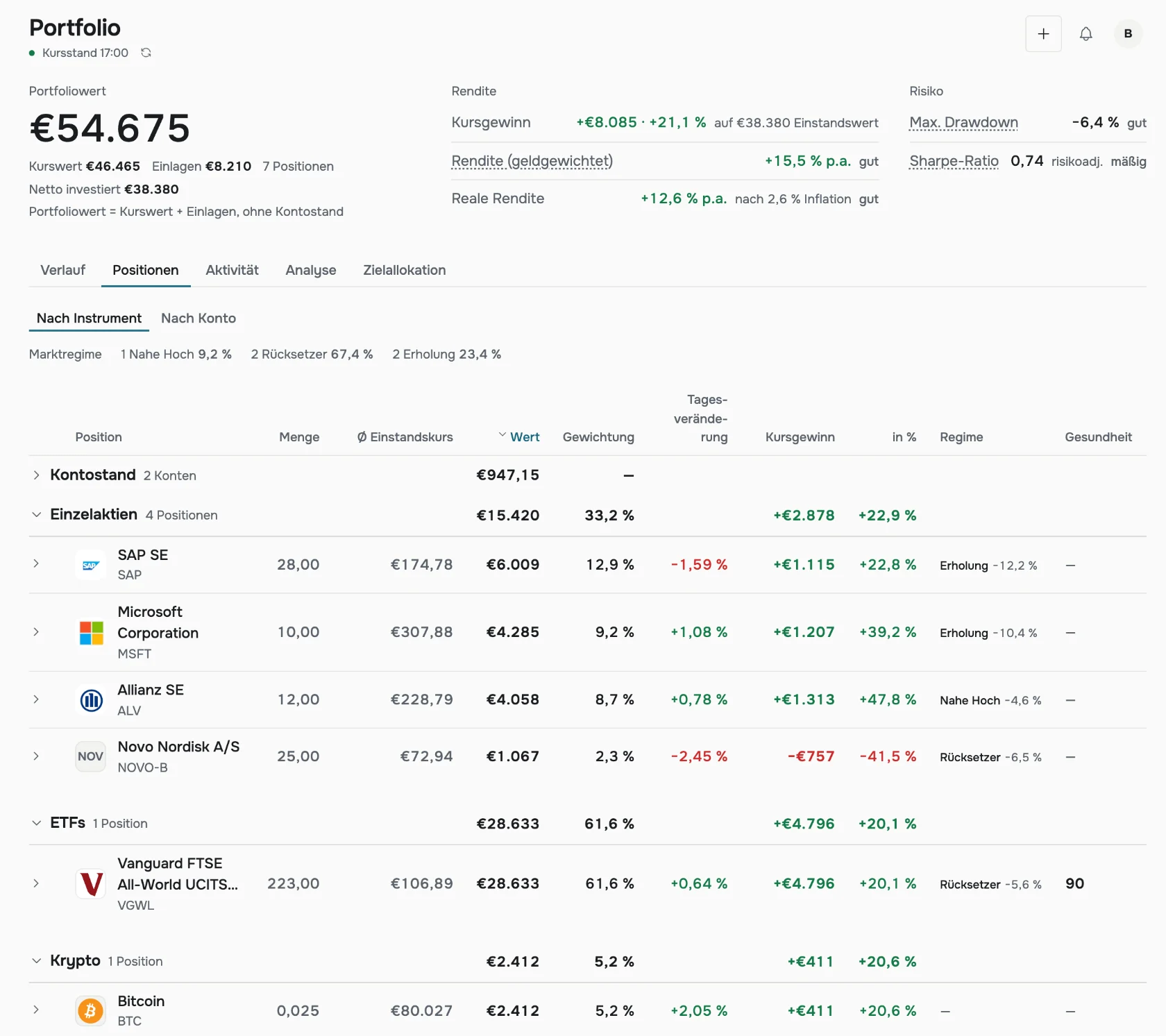
Task: Open notifications bell
Action: (x=1085, y=33)
